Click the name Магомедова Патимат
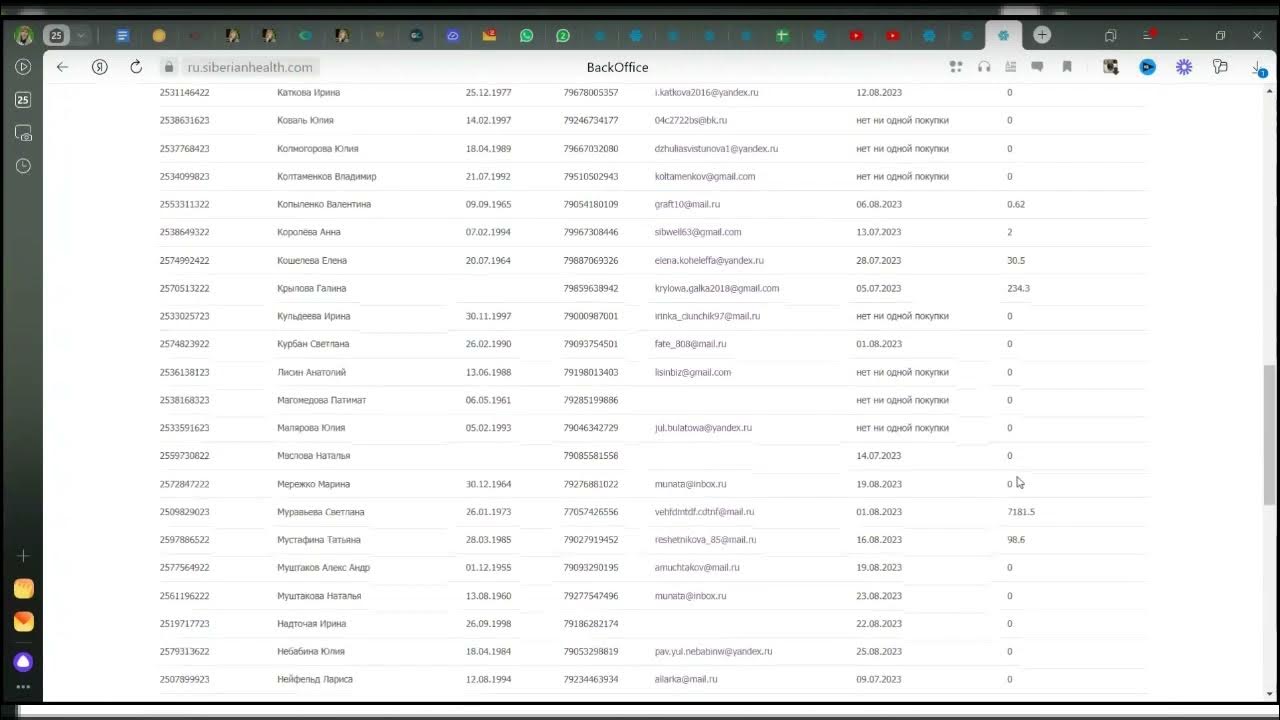The width and height of the screenshot is (1280, 720). (x=322, y=400)
